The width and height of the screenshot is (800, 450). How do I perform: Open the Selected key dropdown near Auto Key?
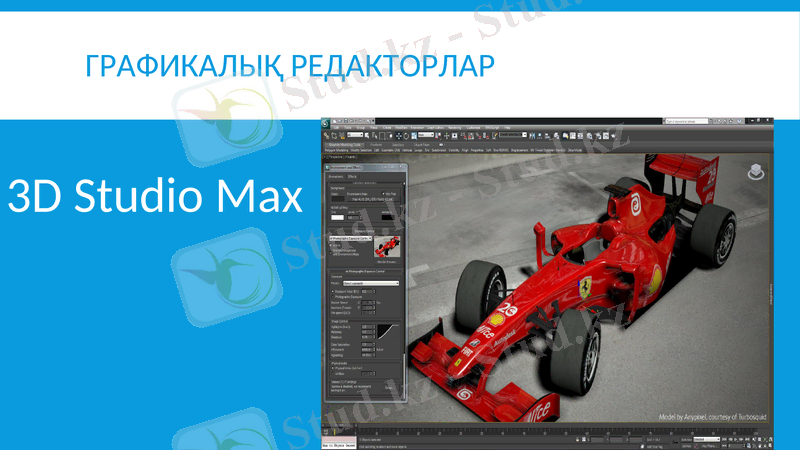pos(707,439)
